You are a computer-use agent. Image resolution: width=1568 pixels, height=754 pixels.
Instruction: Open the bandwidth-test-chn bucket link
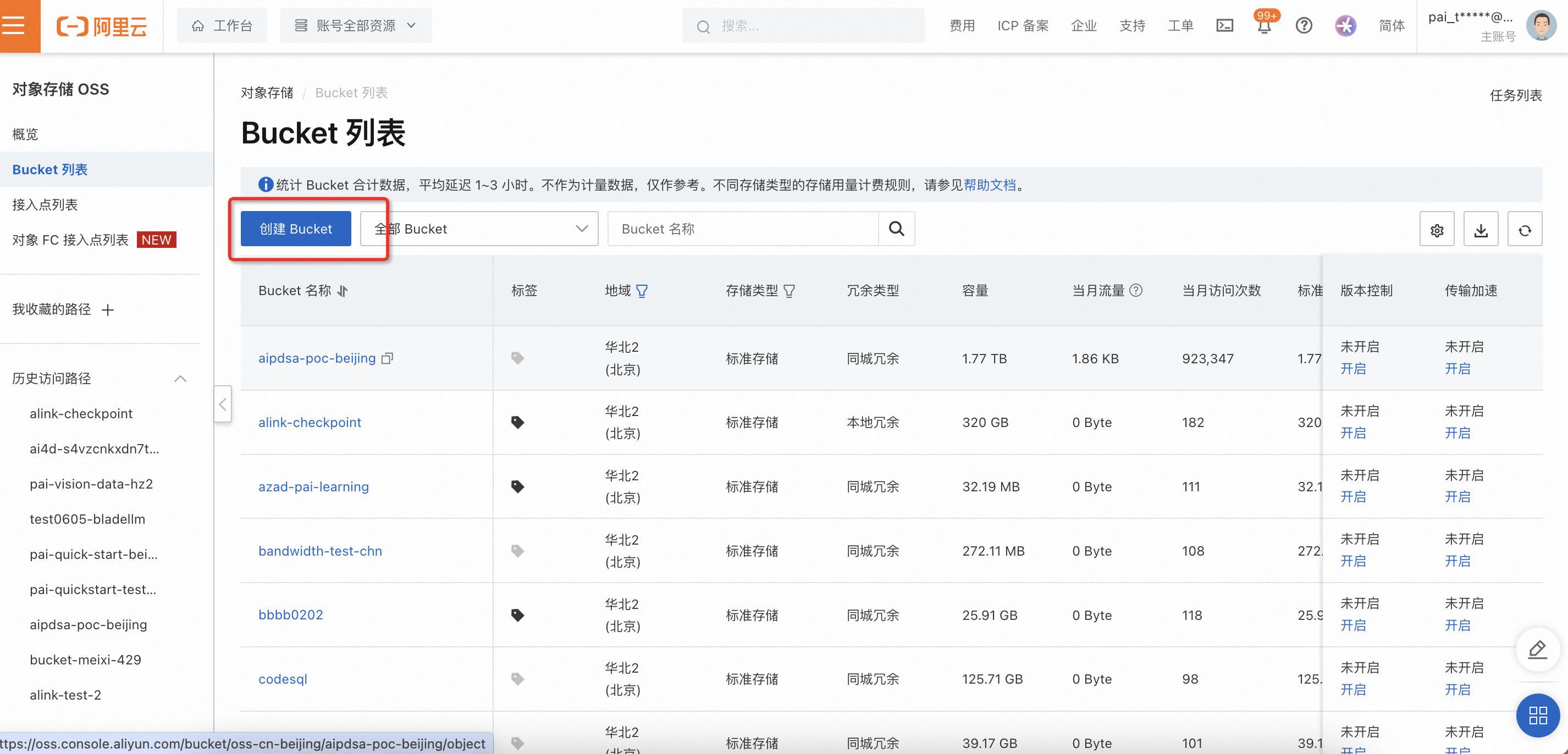[x=320, y=551]
